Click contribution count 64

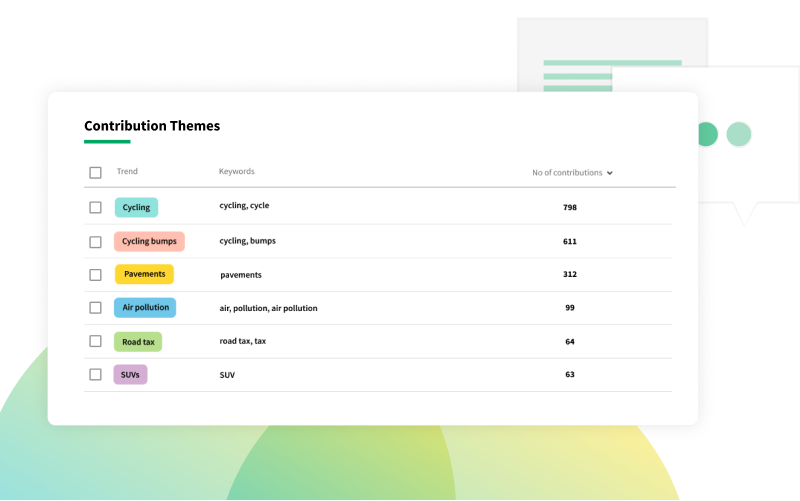(570, 341)
